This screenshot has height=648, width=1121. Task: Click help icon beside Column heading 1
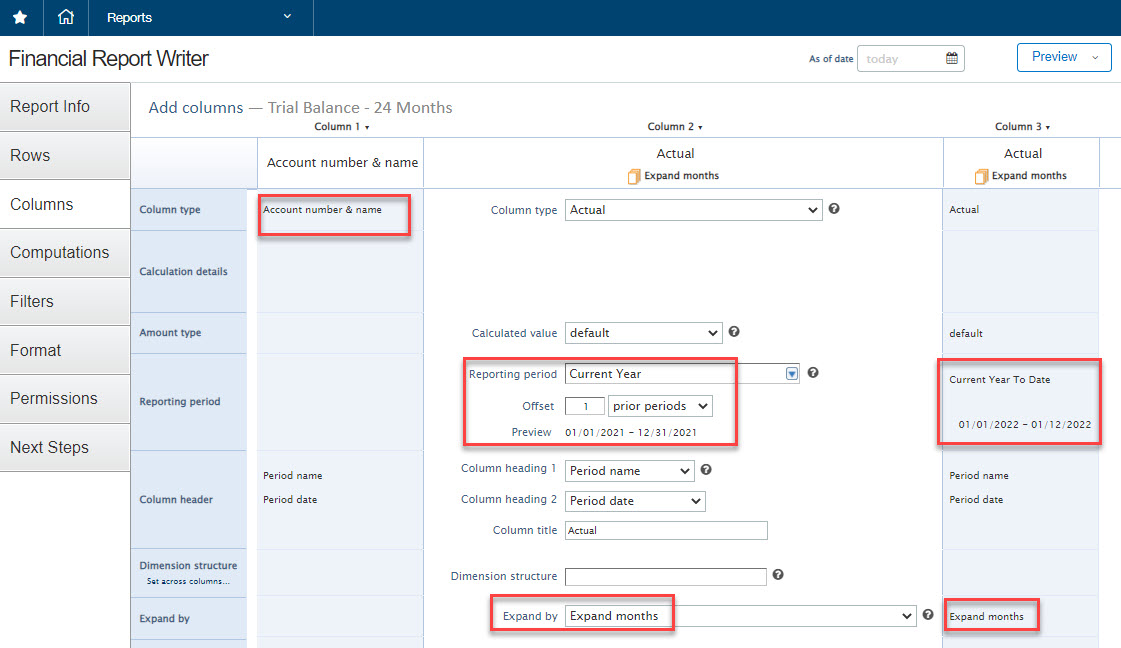tap(706, 470)
